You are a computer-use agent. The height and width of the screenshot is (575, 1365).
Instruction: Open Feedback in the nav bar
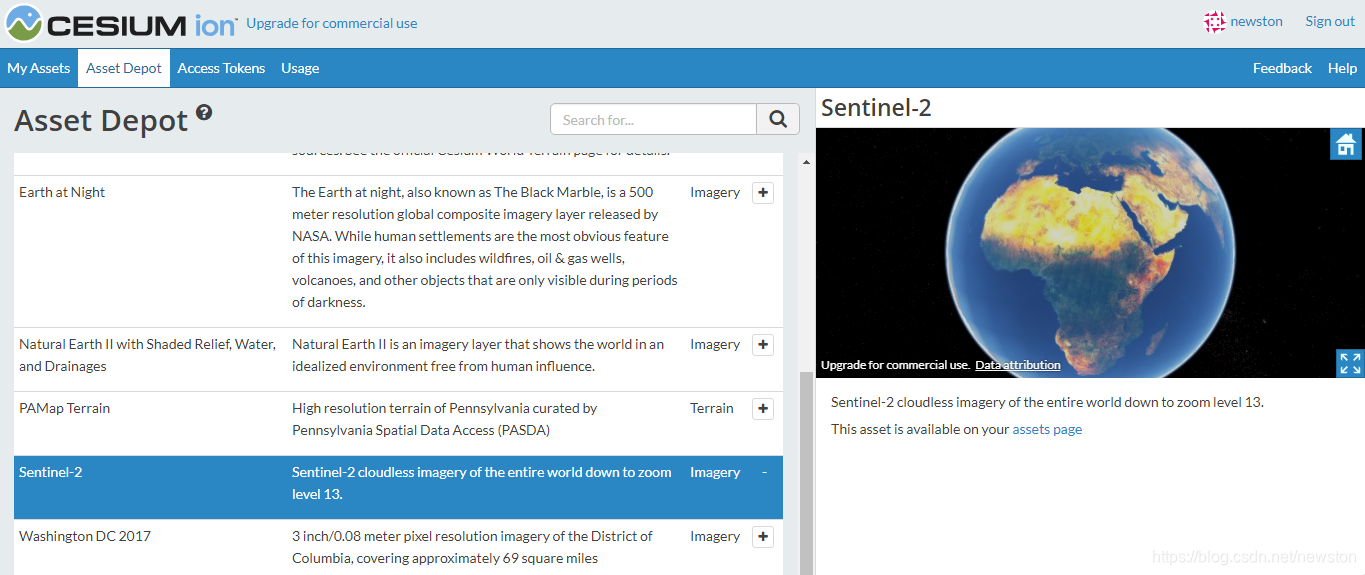coord(1282,68)
